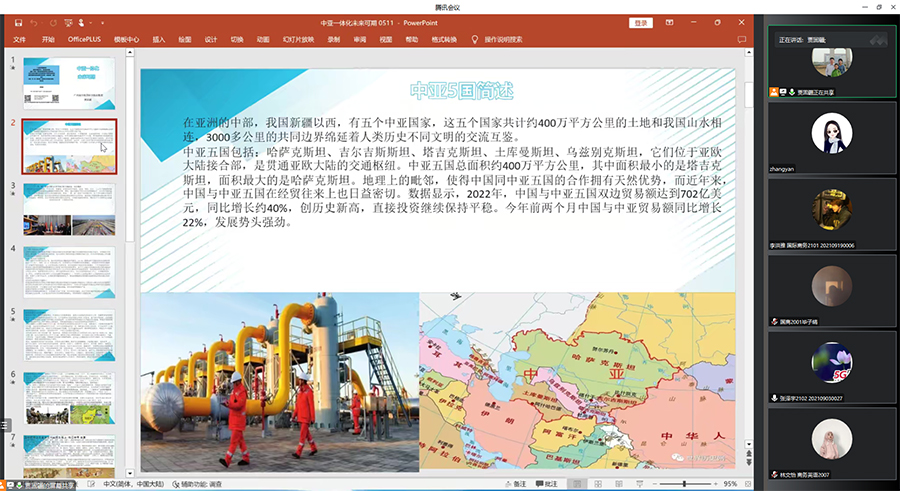Image resolution: width=900 pixels, height=491 pixels.
Task: Click the Undo arrow icon
Action: click(x=35, y=22)
